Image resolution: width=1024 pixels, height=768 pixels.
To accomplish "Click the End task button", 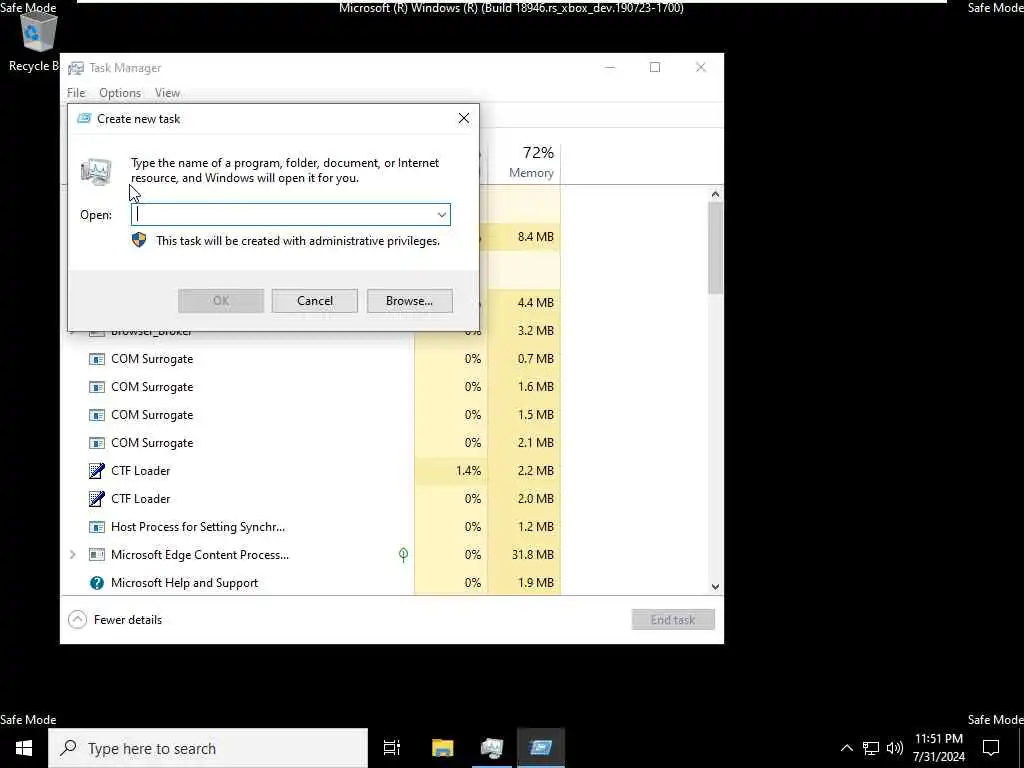I will (x=673, y=620).
